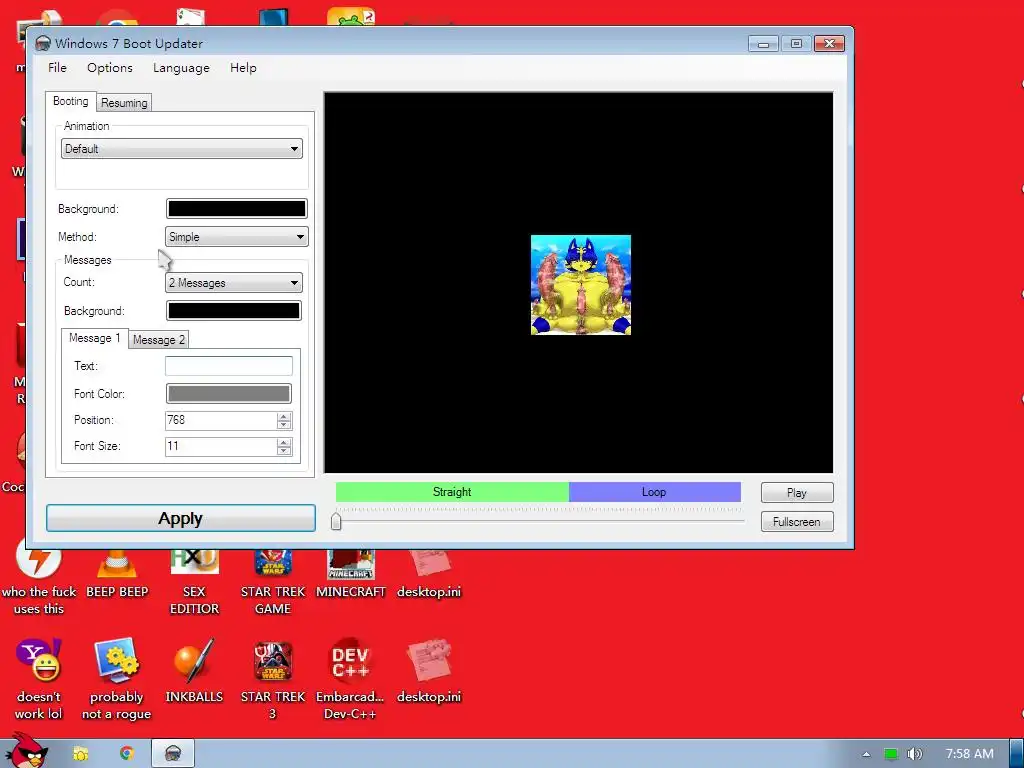Increase Font Size with the up arrow
The width and height of the screenshot is (1024, 768).
(x=284, y=442)
